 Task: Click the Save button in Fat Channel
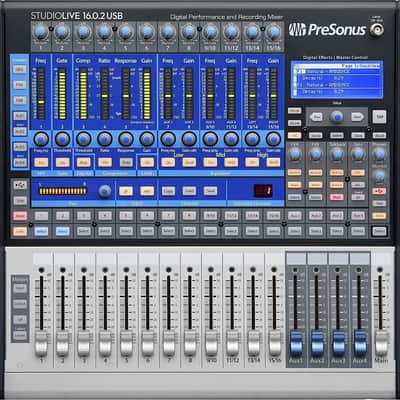pyautogui.click(x=210, y=191)
